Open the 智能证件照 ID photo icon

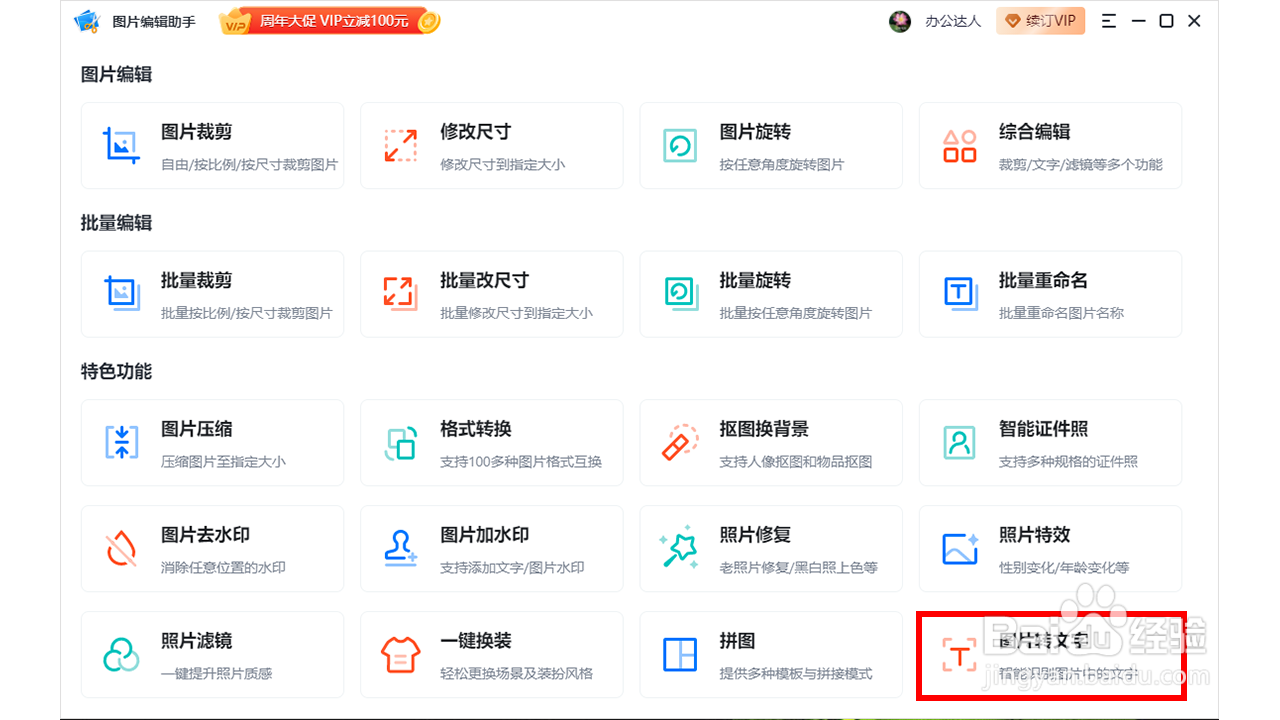[959, 442]
